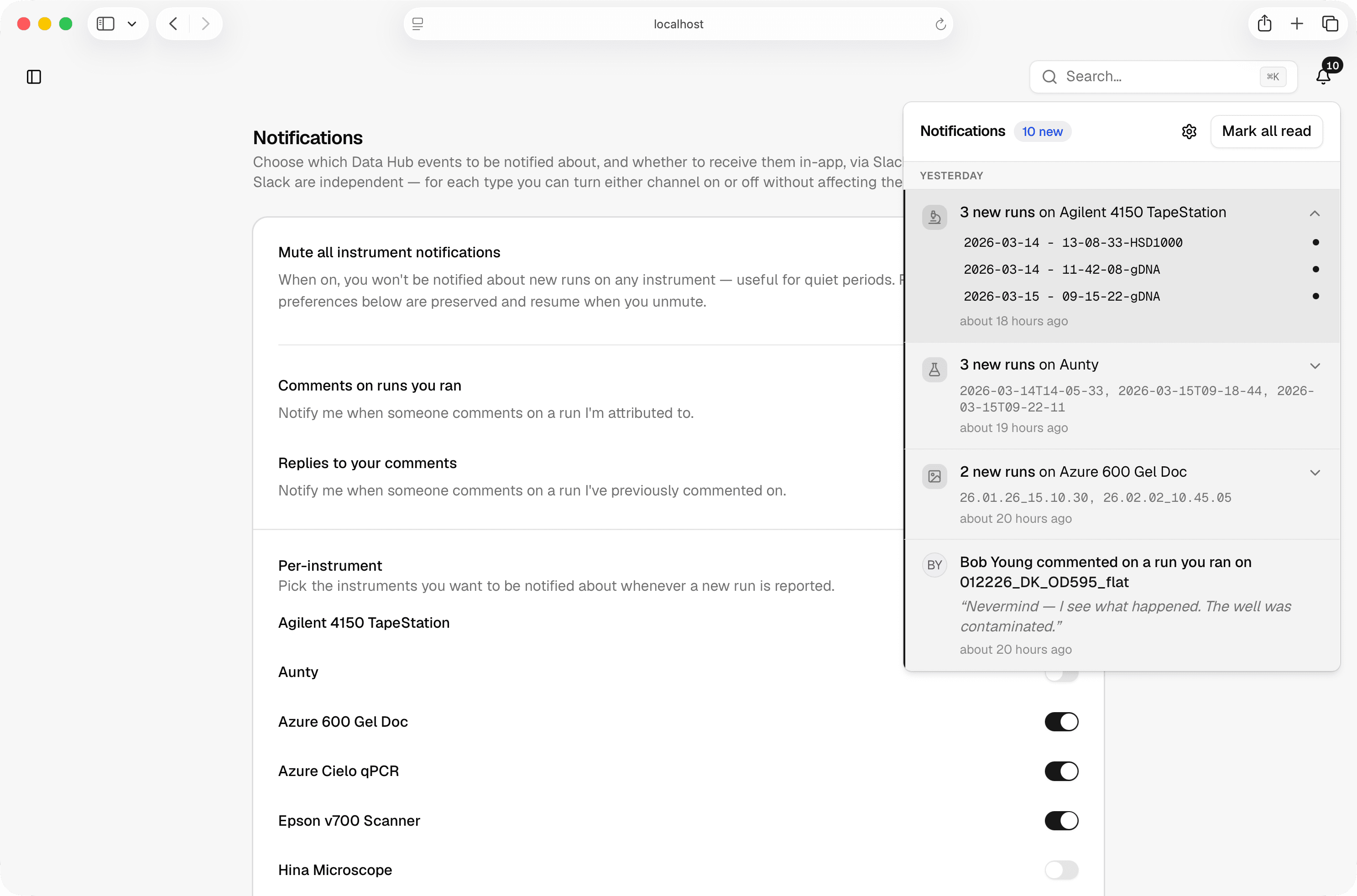This screenshot has width=1357, height=896.
Task: Click the Search input field
Action: point(1164,77)
